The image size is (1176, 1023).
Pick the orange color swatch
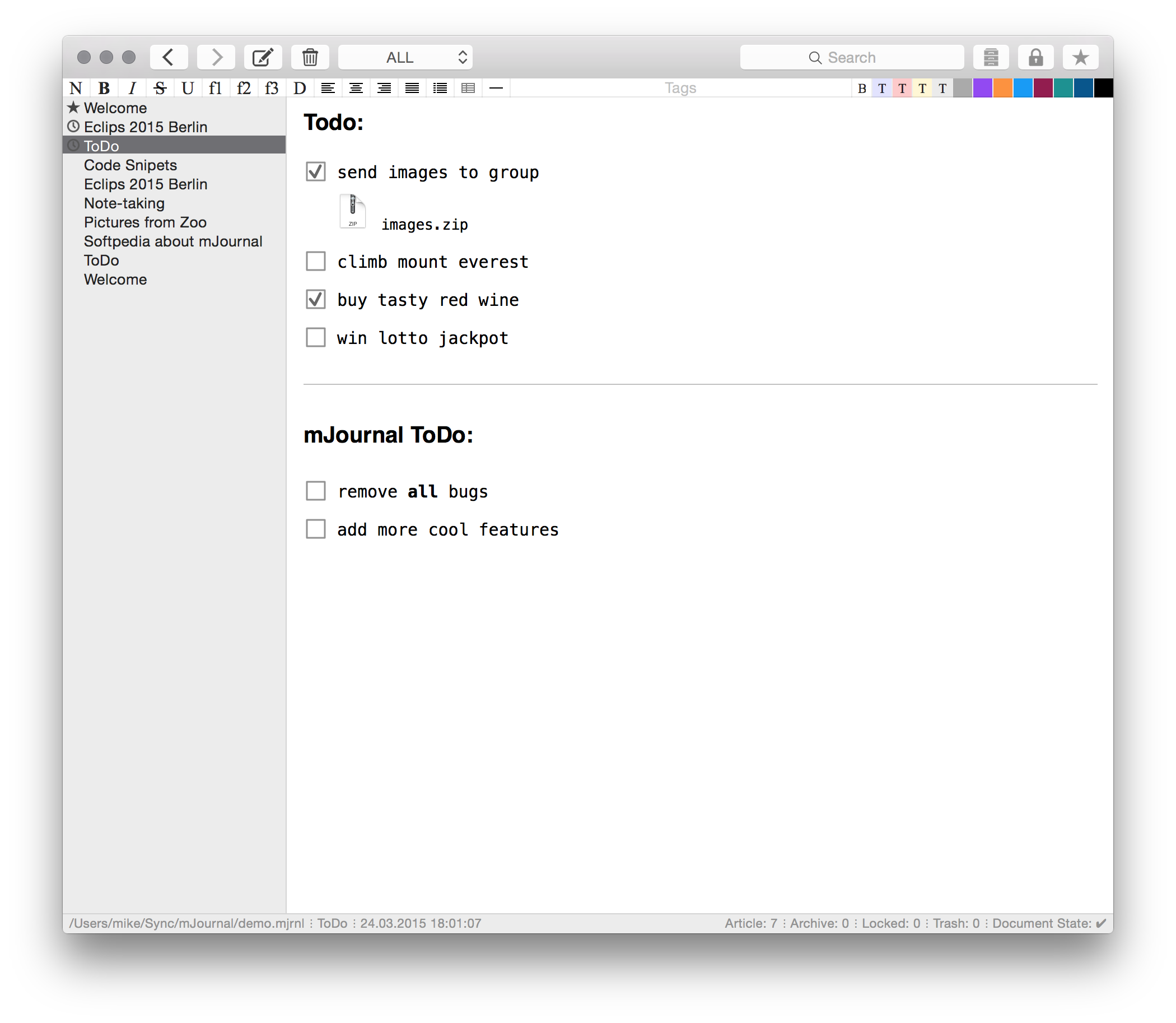pos(1002,88)
